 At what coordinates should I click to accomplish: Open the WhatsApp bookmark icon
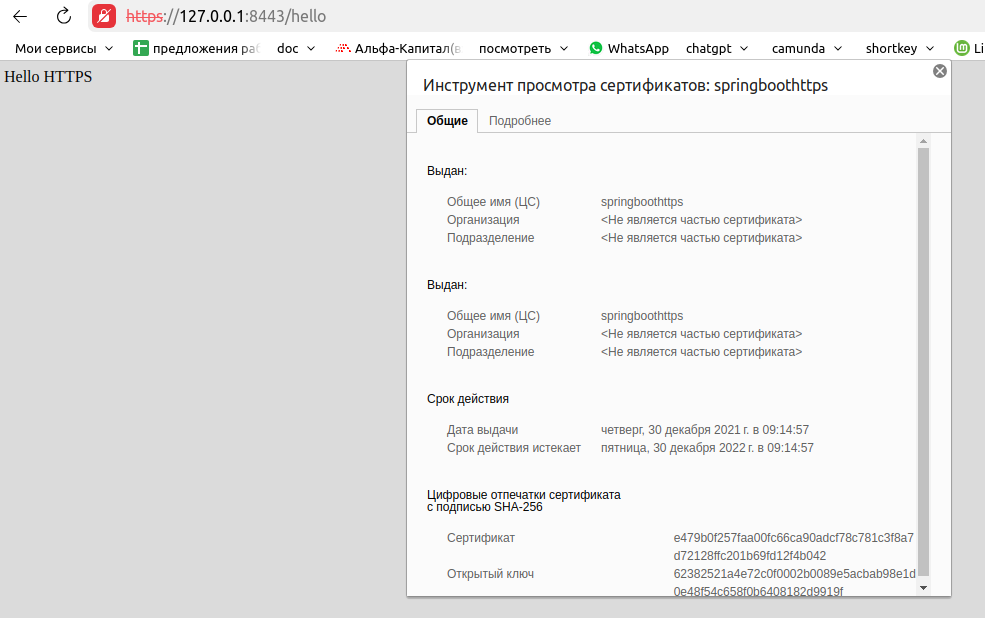click(x=596, y=48)
